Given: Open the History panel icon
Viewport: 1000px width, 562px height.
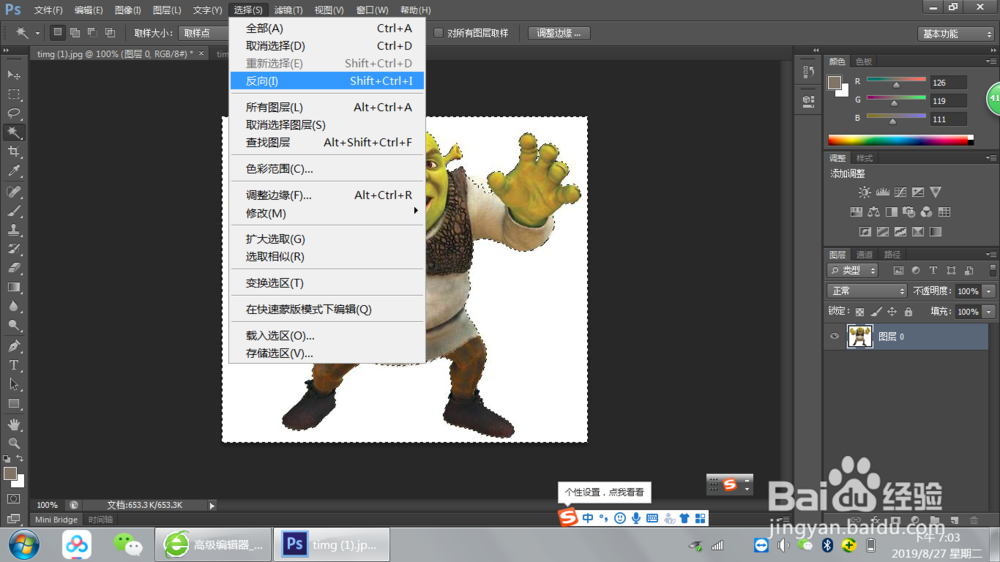Looking at the screenshot, I should pos(808,71).
